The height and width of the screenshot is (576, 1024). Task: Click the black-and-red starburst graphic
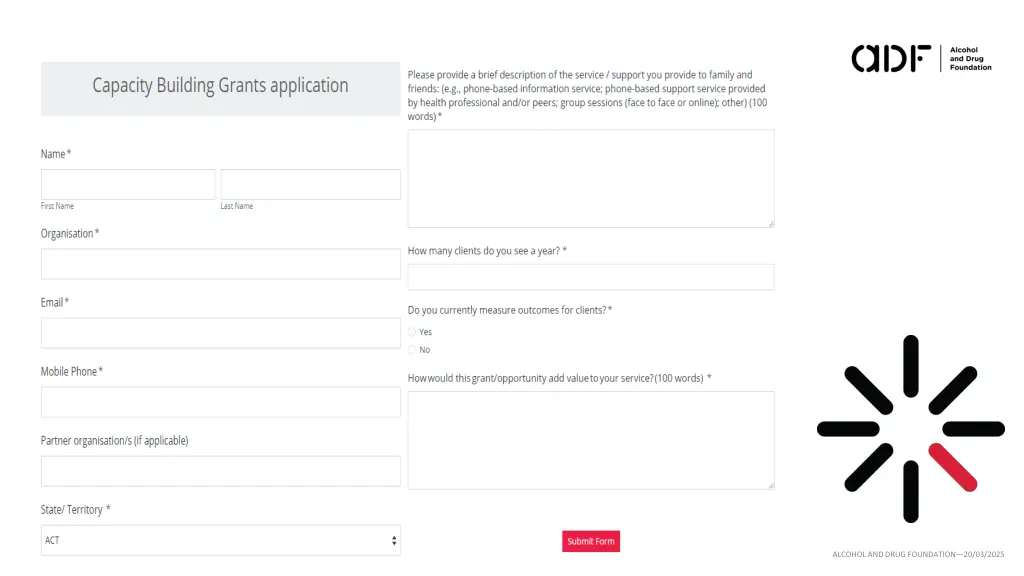click(x=910, y=428)
